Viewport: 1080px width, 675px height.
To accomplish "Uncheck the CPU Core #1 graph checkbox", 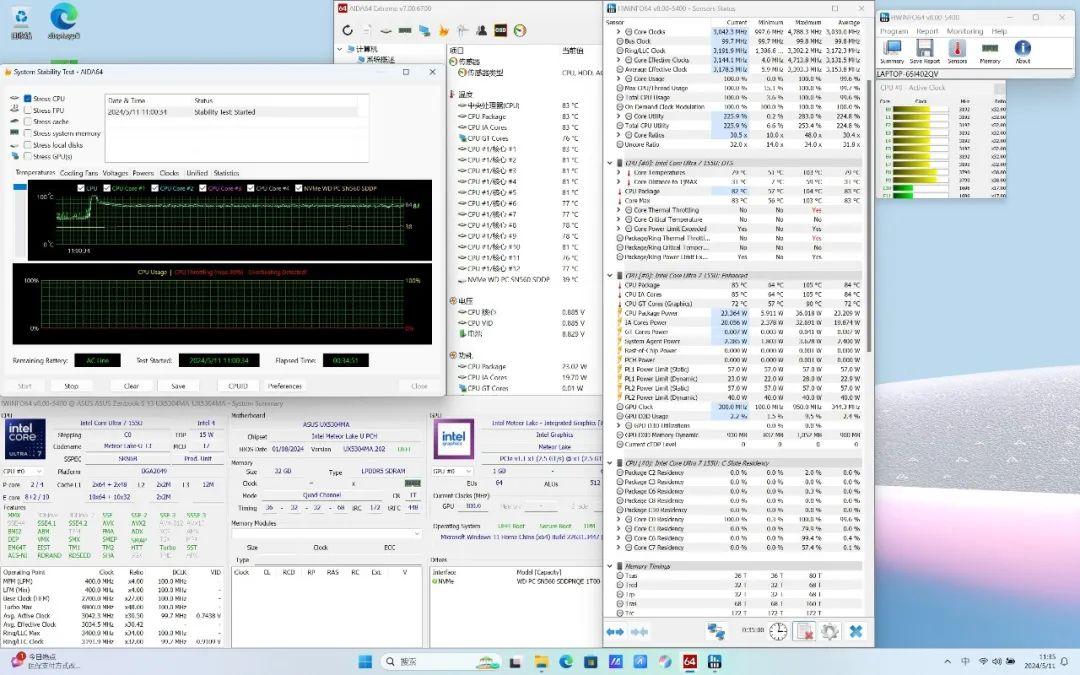I will click(107, 188).
